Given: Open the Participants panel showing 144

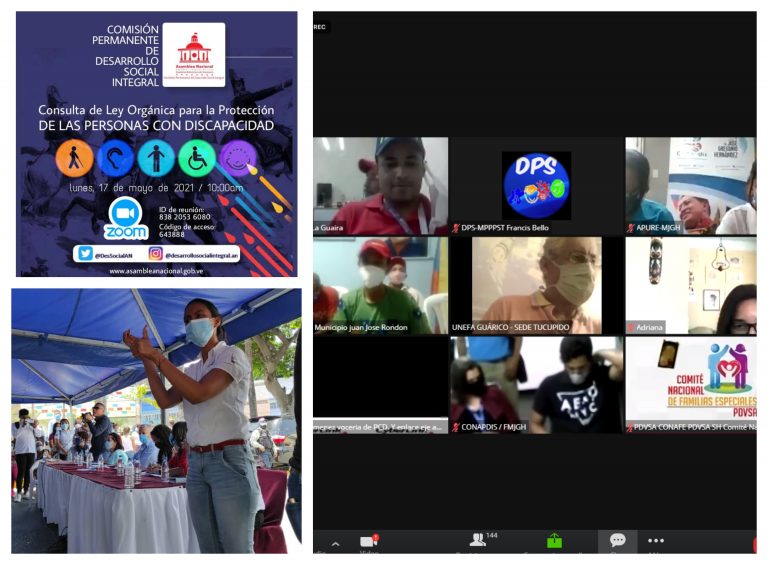Looking at the screenshot, I should tap(478, 540).
